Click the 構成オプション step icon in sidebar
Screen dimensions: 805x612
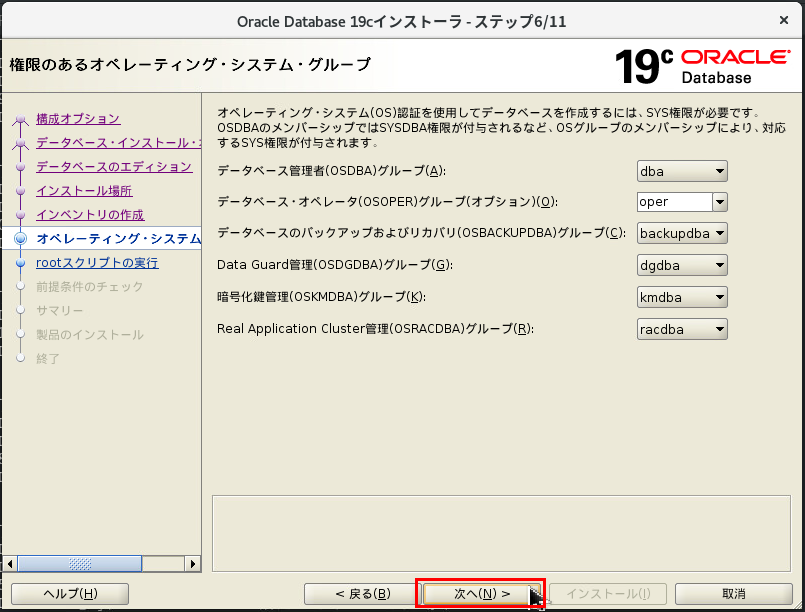click(x=20, y=117)
